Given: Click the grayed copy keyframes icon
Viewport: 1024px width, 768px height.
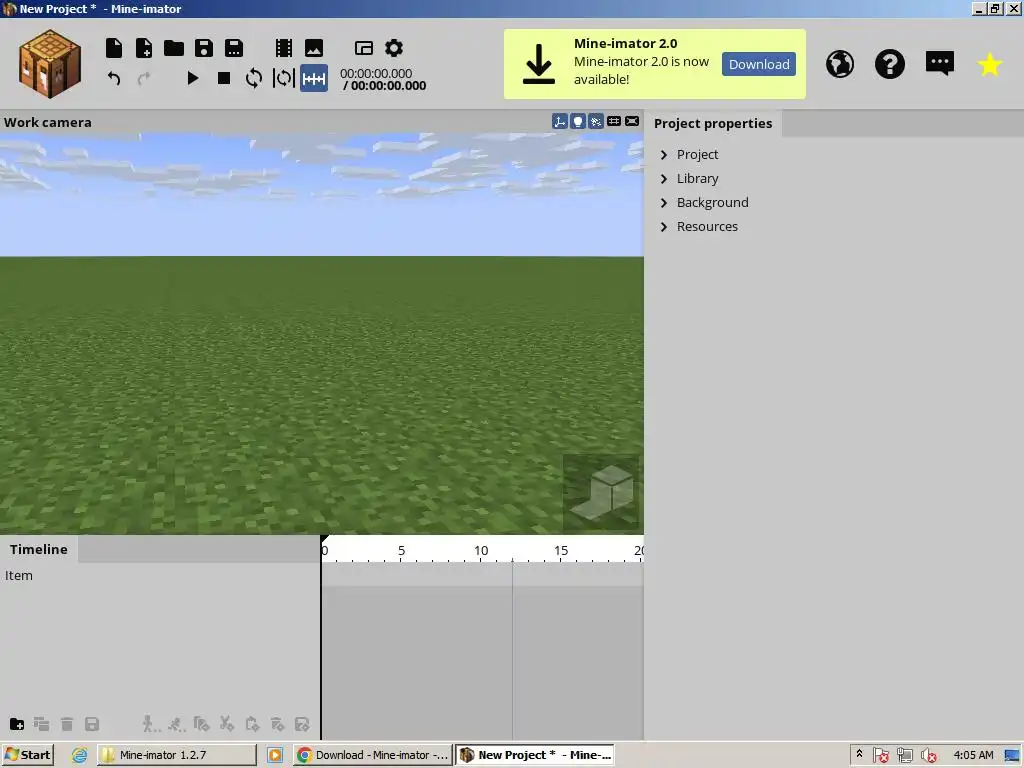Looking at the screenshot, I should tap(201, 724).
